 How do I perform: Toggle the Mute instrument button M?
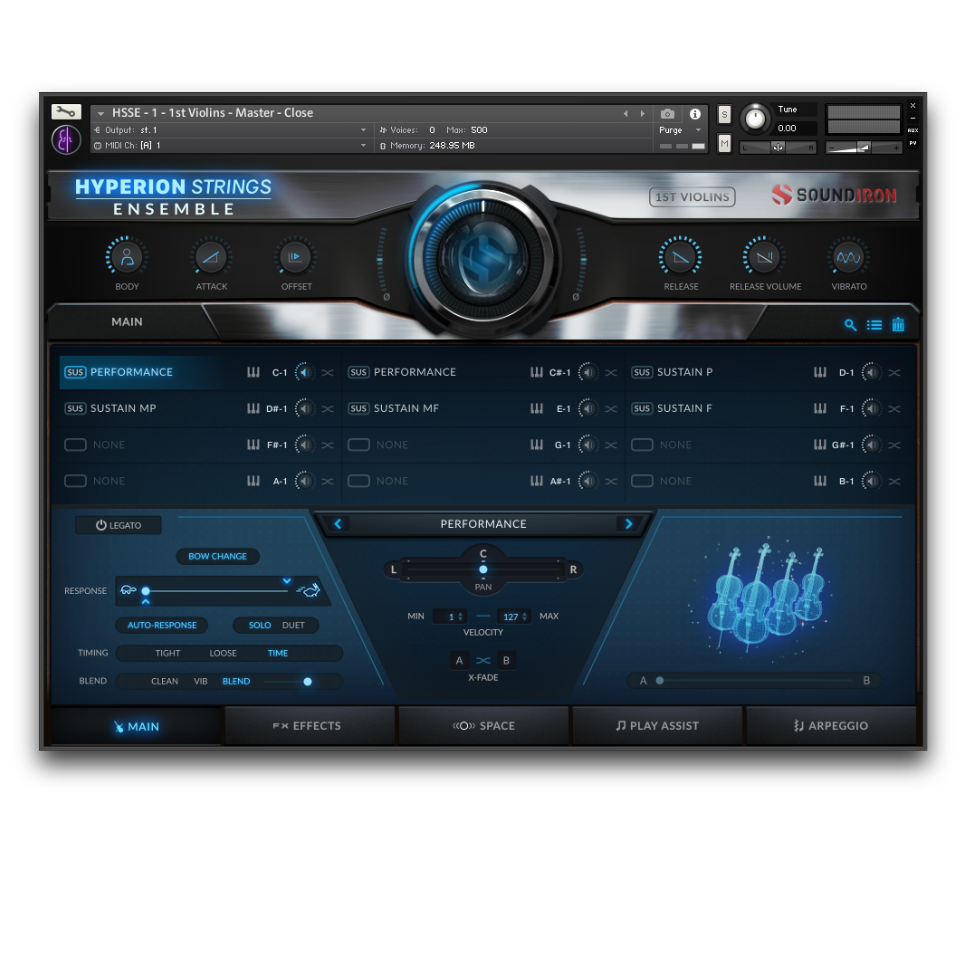(x=724, y=144)
